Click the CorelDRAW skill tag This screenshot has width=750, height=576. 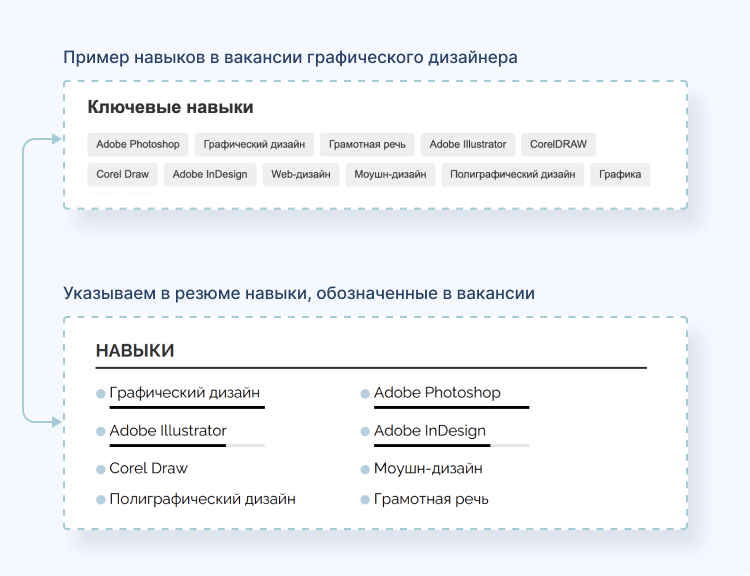point(558,144)
